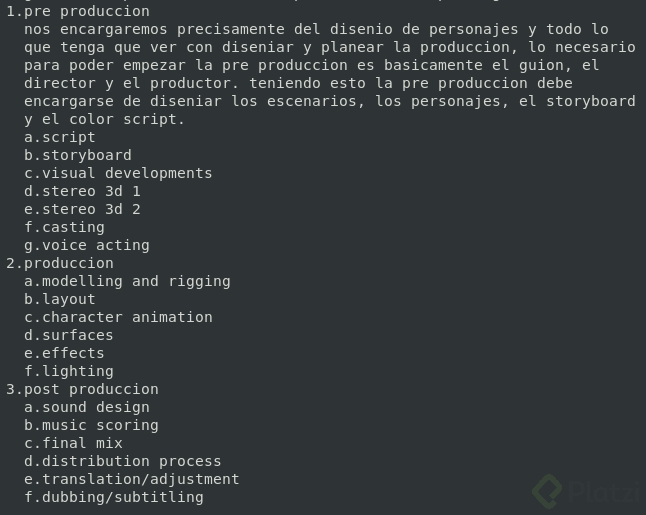Click the "c.character animation" item

click(x=118, y=317)
